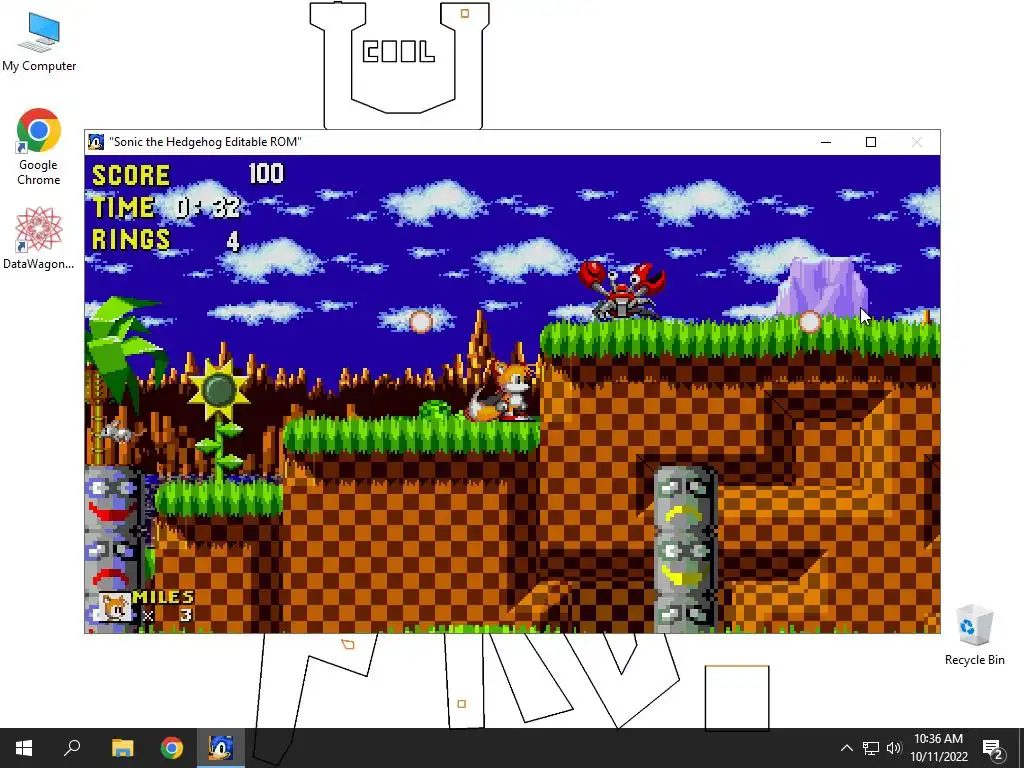Click the rings count 4
Viewport: 1024px width, 768px height.
click(233, 241)
